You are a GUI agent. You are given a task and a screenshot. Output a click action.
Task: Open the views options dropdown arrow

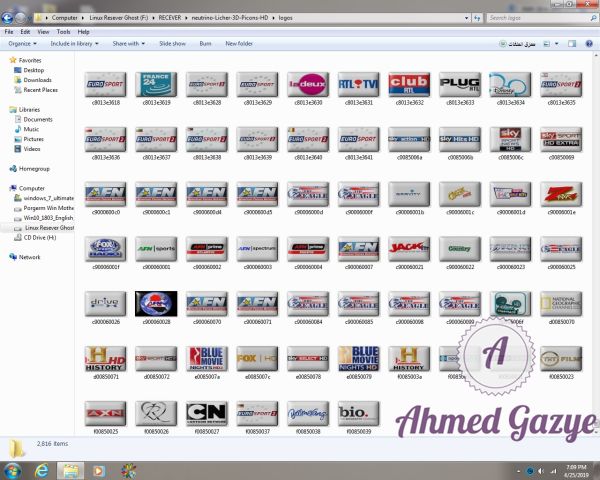pos(556,44)
